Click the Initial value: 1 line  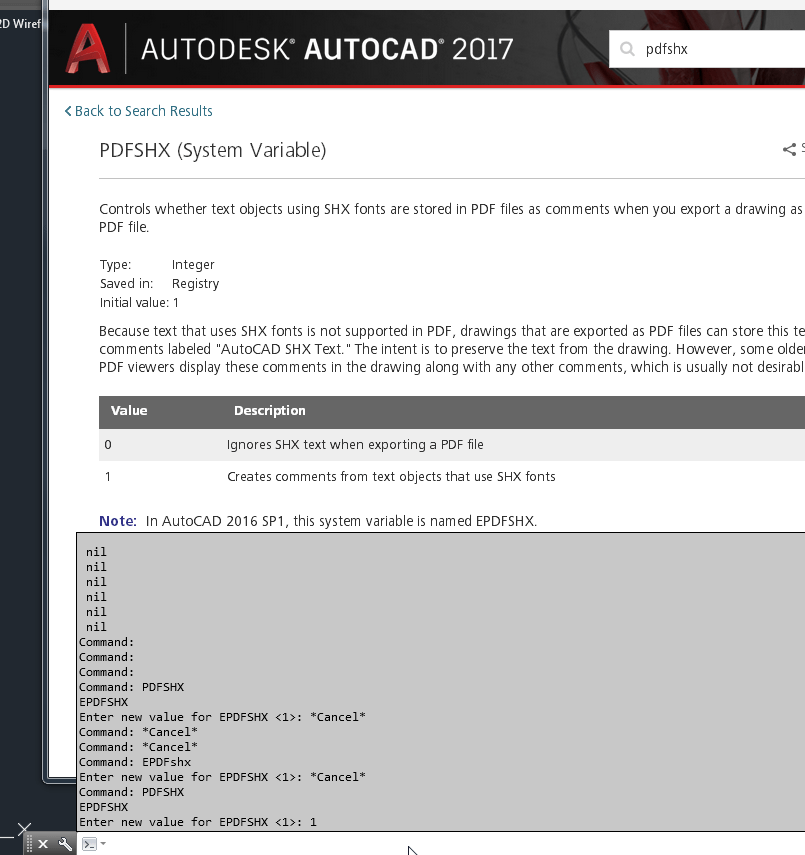coord(139,303)
